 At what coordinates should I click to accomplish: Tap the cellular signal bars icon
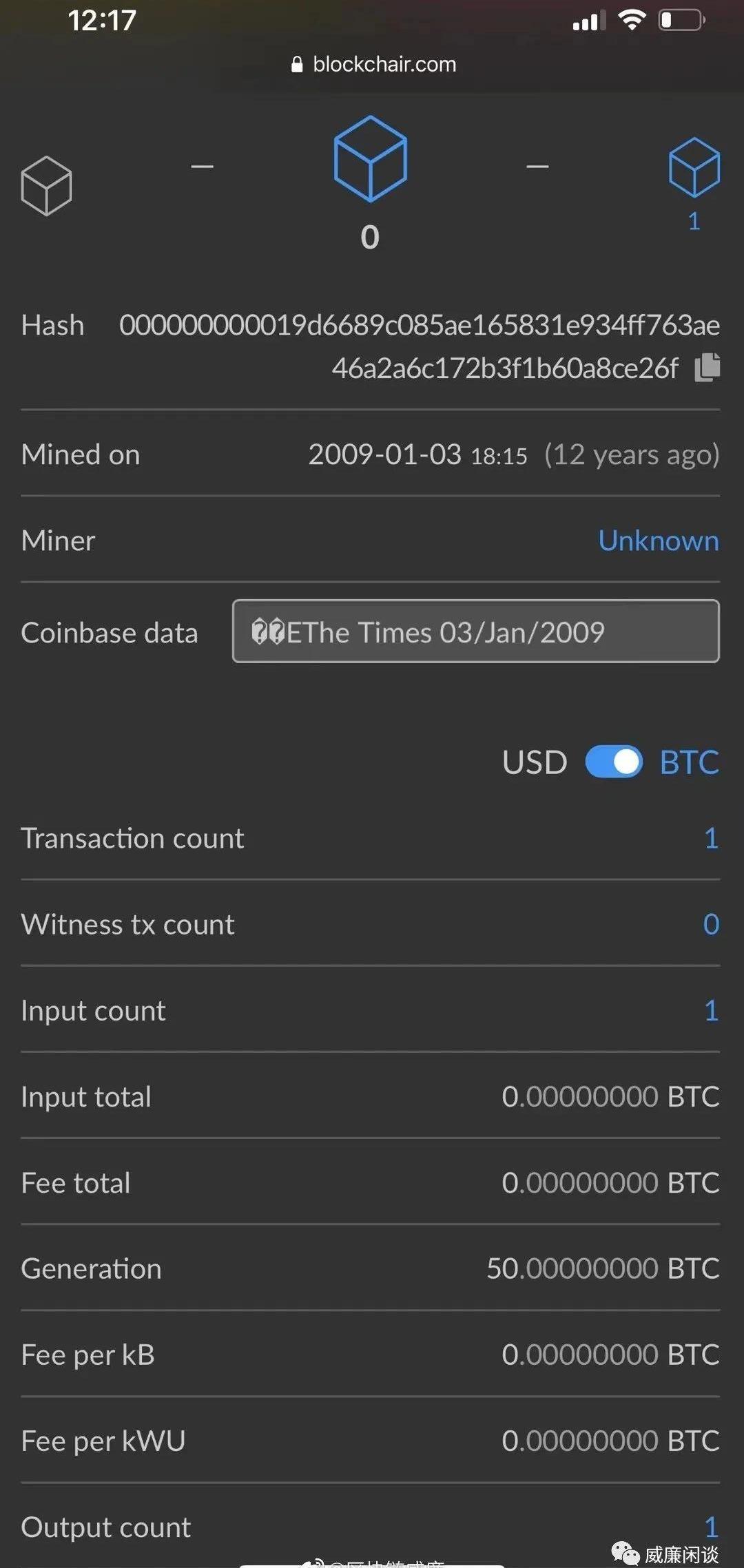coord(589,21)
